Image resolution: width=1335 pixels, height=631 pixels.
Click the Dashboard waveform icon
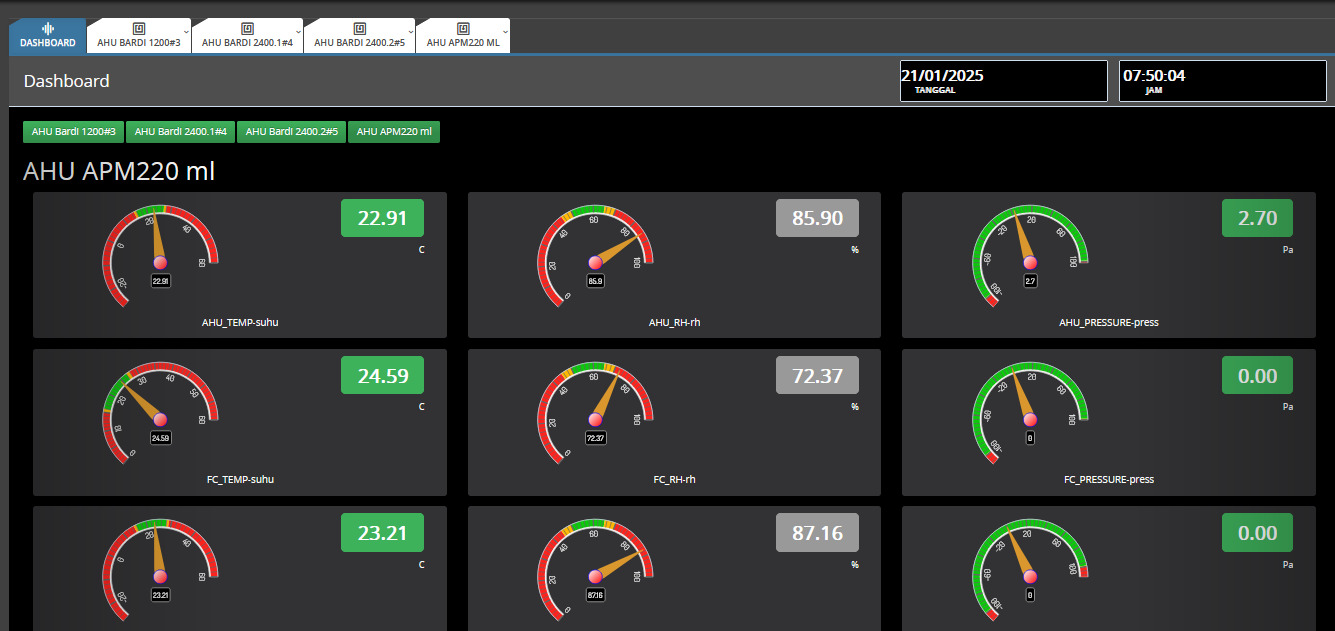click(47, 29)
